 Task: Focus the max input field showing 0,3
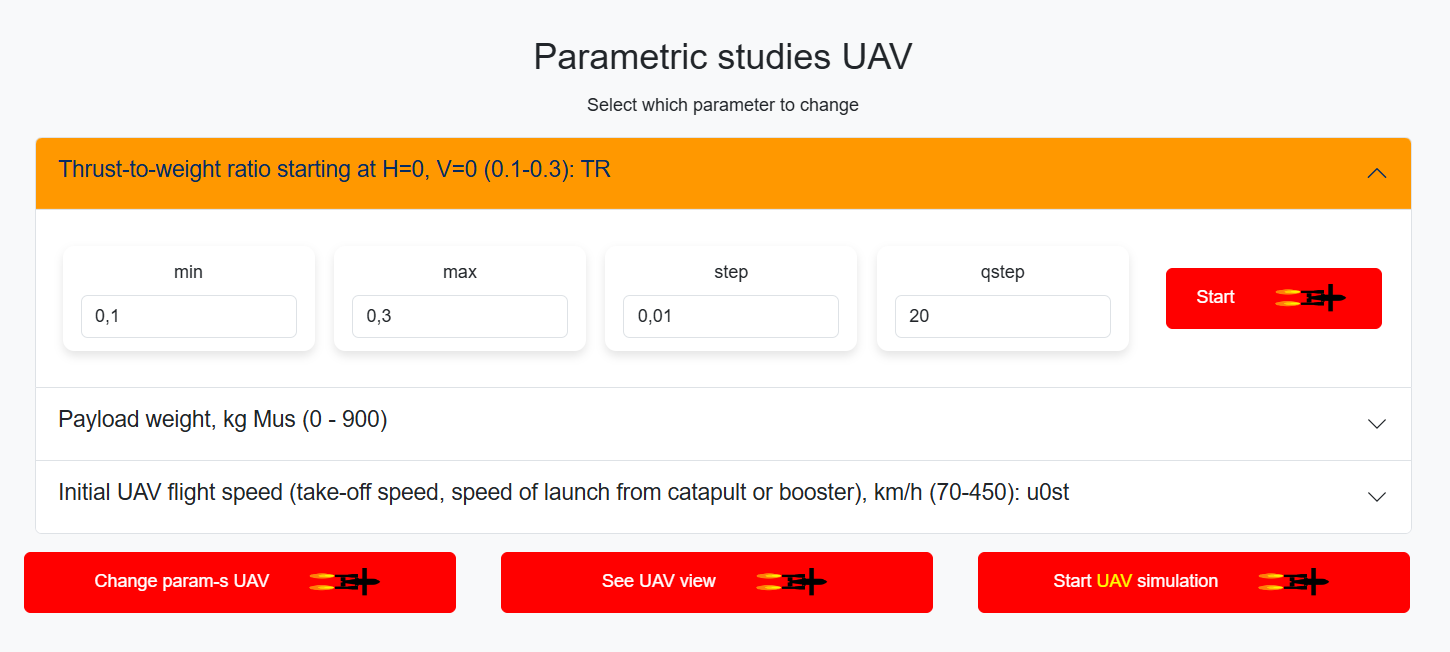tap(460, 316)
